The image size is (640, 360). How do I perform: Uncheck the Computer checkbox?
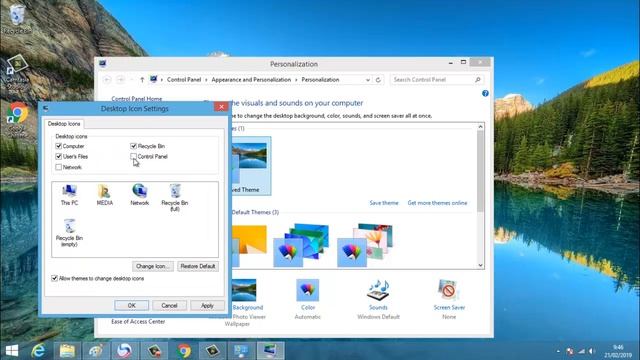[58, 146]
